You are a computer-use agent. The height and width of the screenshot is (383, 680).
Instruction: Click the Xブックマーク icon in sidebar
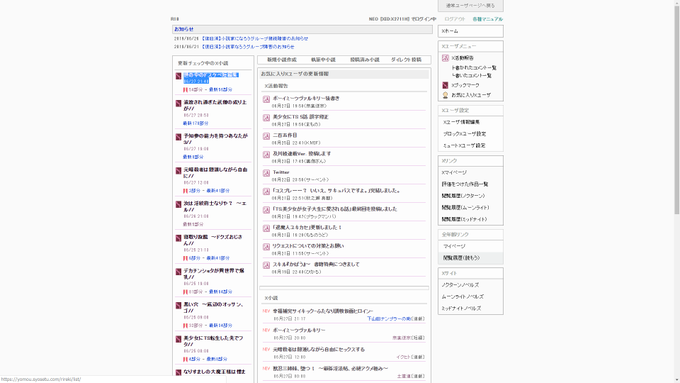(445, 85)
